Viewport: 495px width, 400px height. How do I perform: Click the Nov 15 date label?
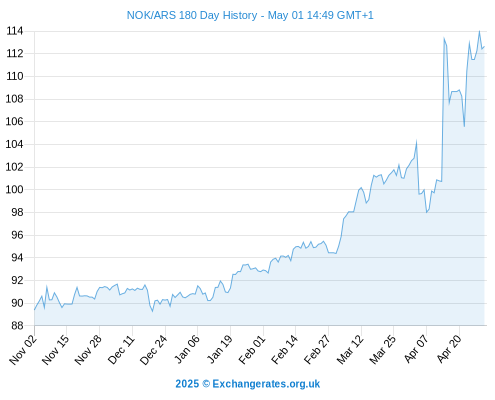56,349
